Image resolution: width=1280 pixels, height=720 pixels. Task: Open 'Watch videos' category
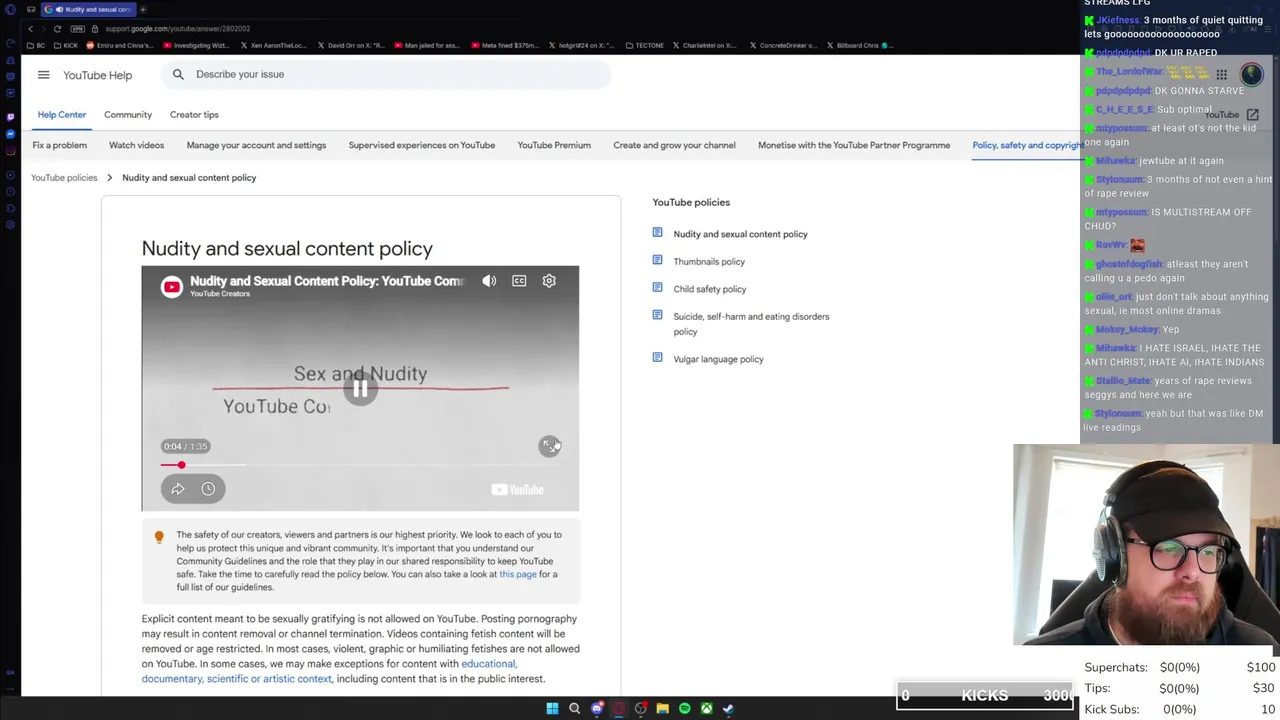136,145
